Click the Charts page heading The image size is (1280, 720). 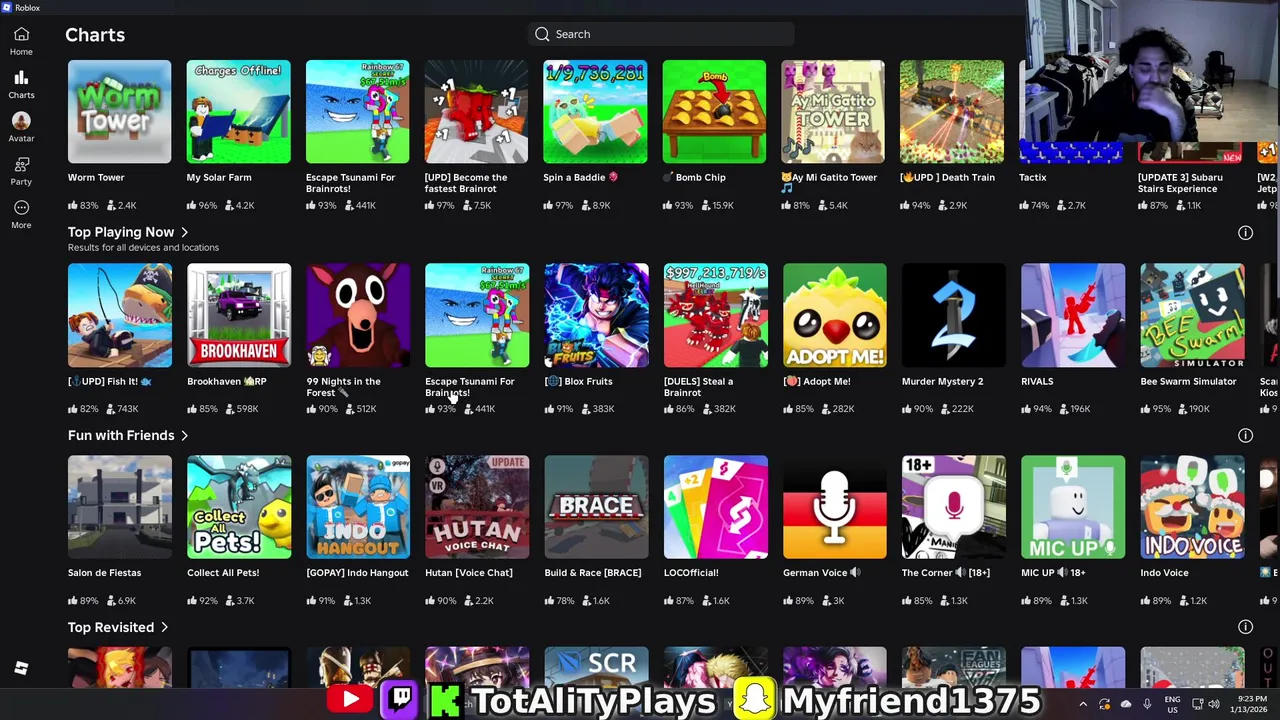click(x=95, y=35)
